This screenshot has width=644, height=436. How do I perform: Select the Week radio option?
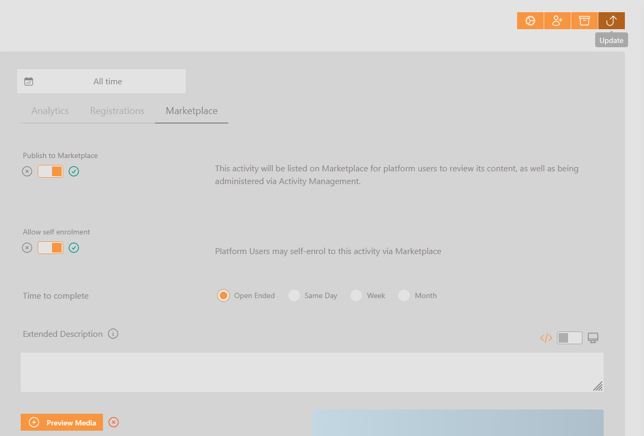(x=356, y=296)
